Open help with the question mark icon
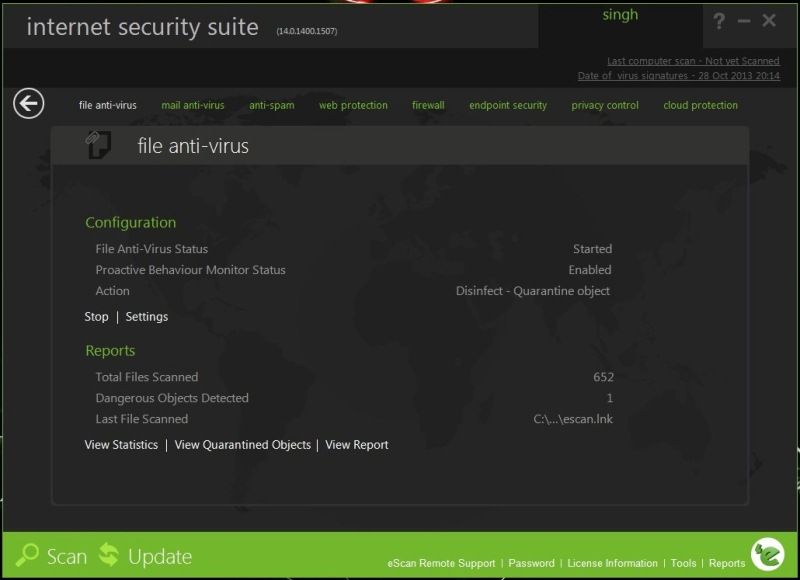The width and height of the screenshot is (800, 580). pos(719,21)
